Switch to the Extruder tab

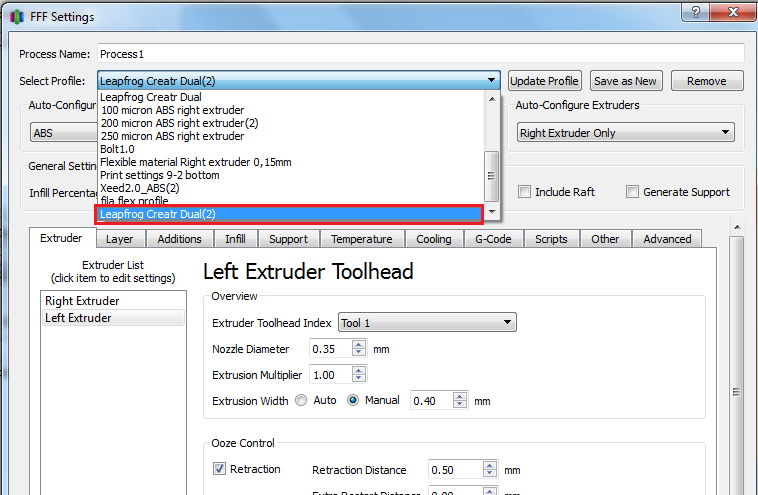[x=61, y=238]
